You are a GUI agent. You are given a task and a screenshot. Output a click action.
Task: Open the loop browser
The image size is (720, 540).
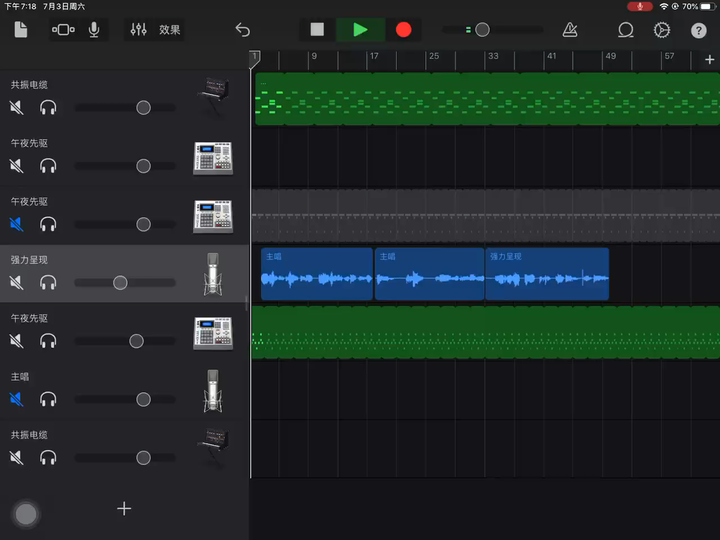coord(626,30)
